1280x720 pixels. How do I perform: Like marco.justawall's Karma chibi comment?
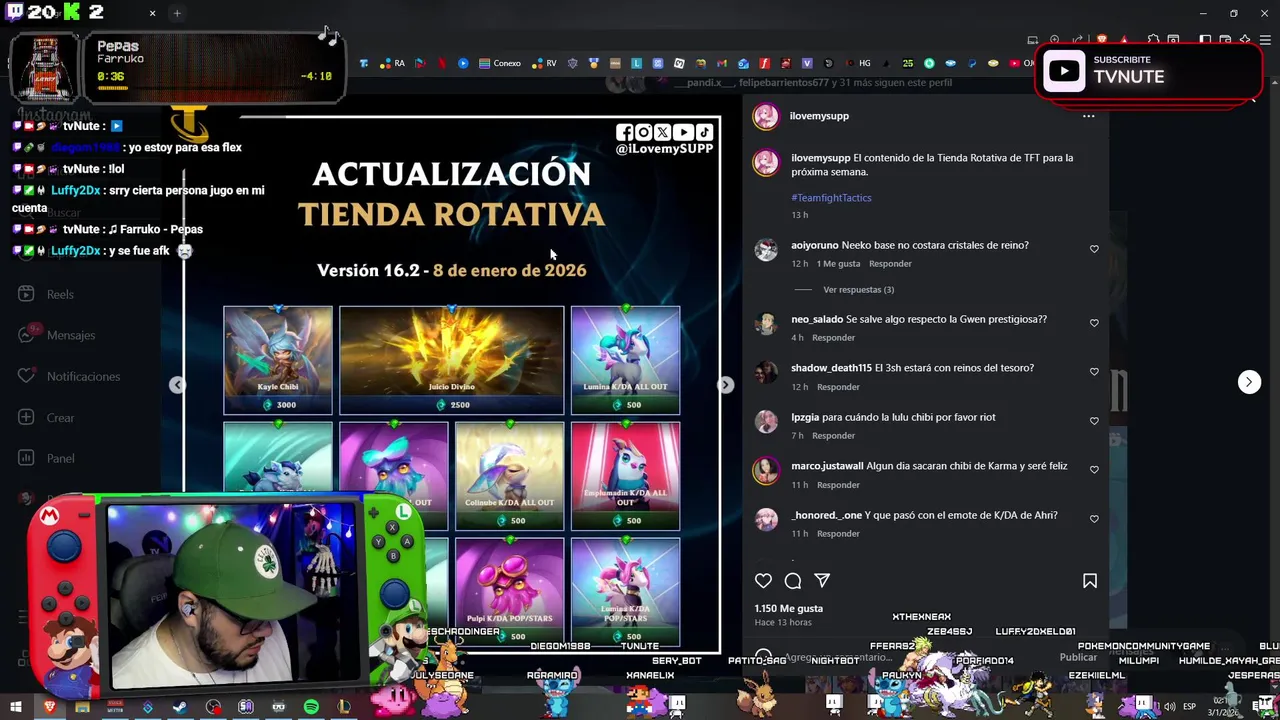pyautogui.click(x=1094, y=470)
